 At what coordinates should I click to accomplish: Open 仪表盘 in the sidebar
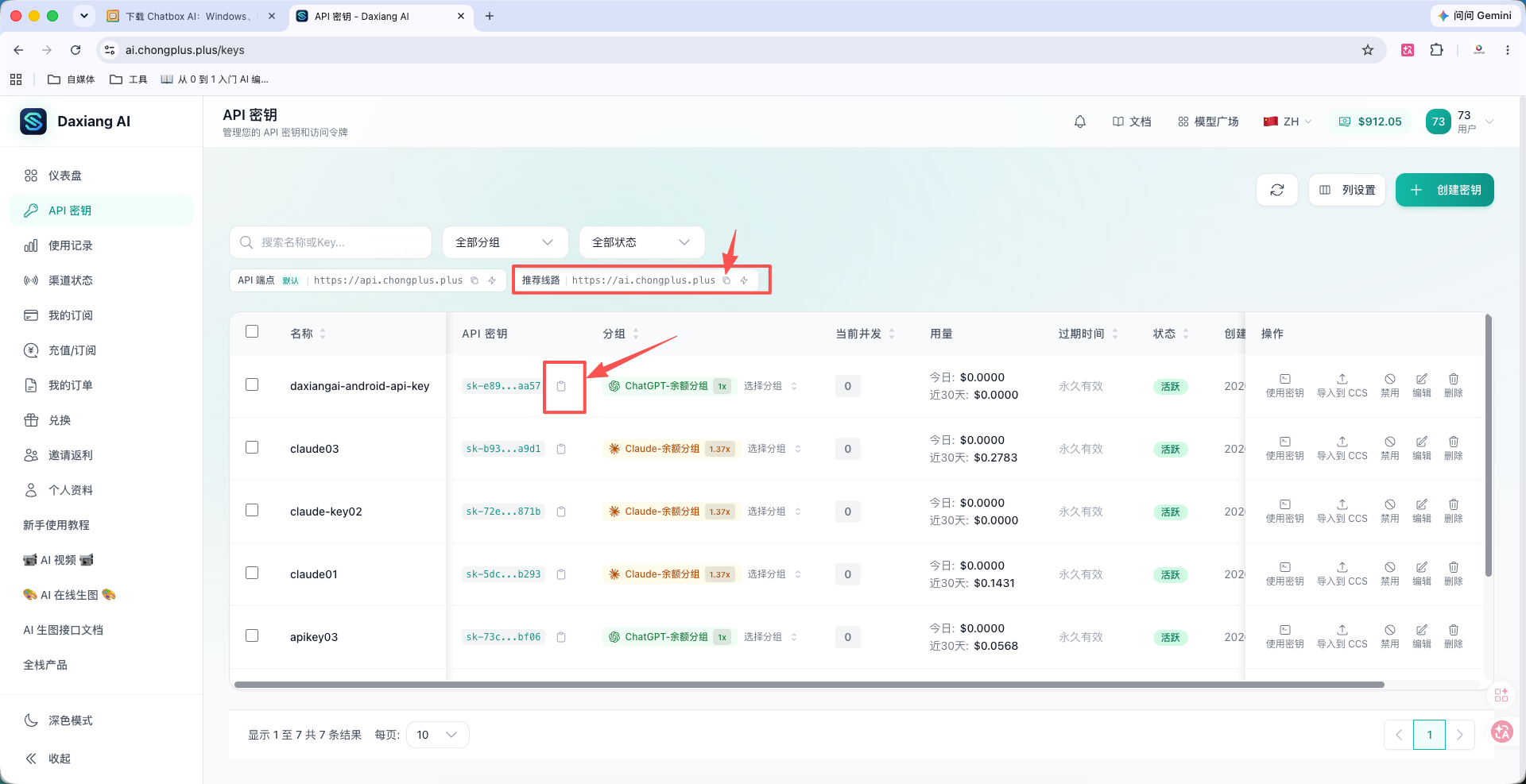(101, 176)
